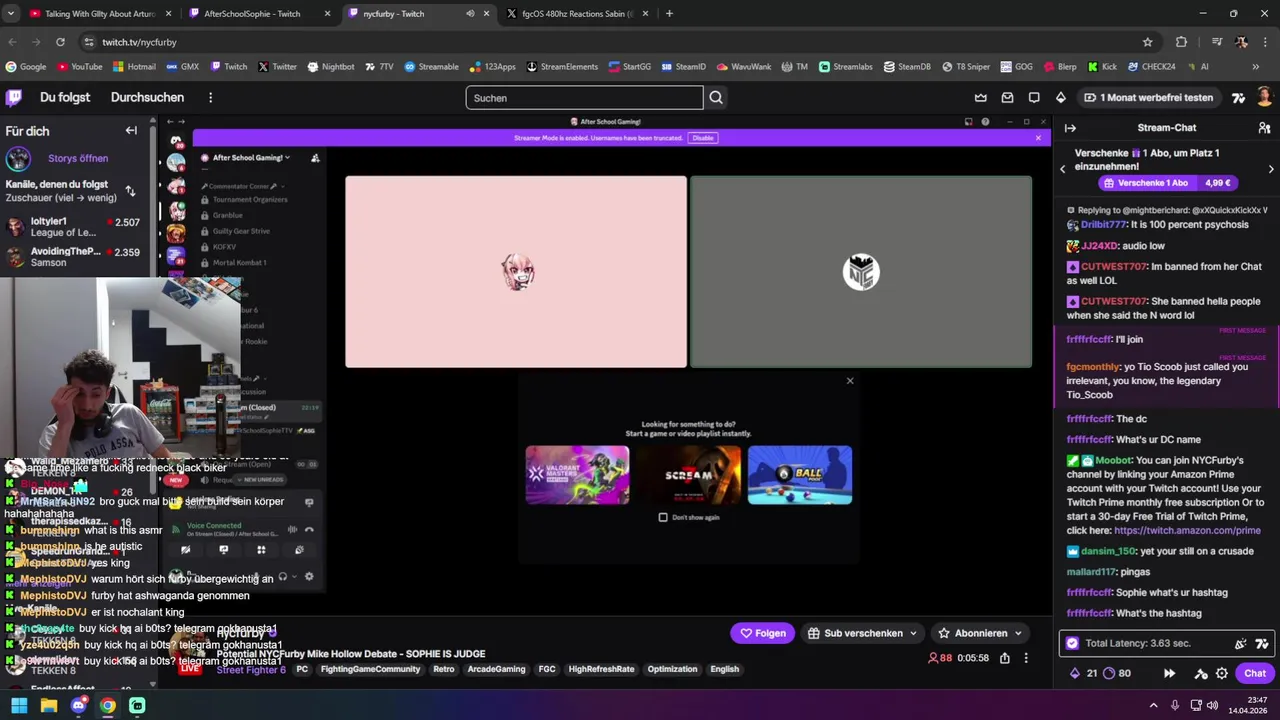Reload the page
Viewport: 1280px width, 720px height.
[x=60, y=42]
